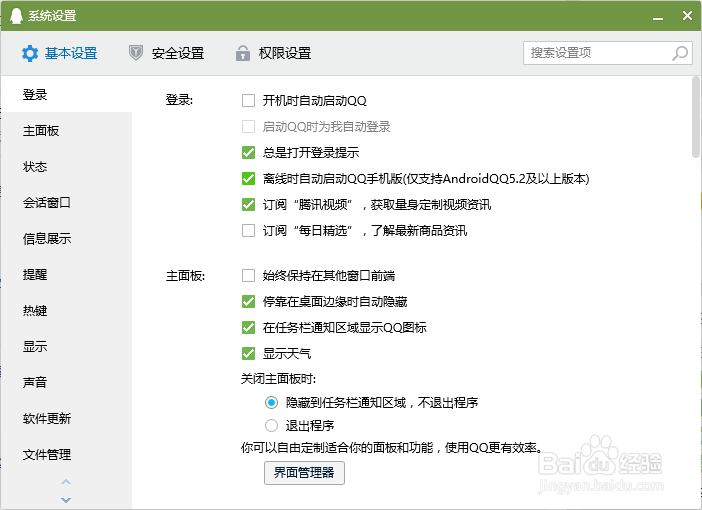
Task: Uncheck 离线时自动启动QQ手机版 option
Action: pos(248,178)
